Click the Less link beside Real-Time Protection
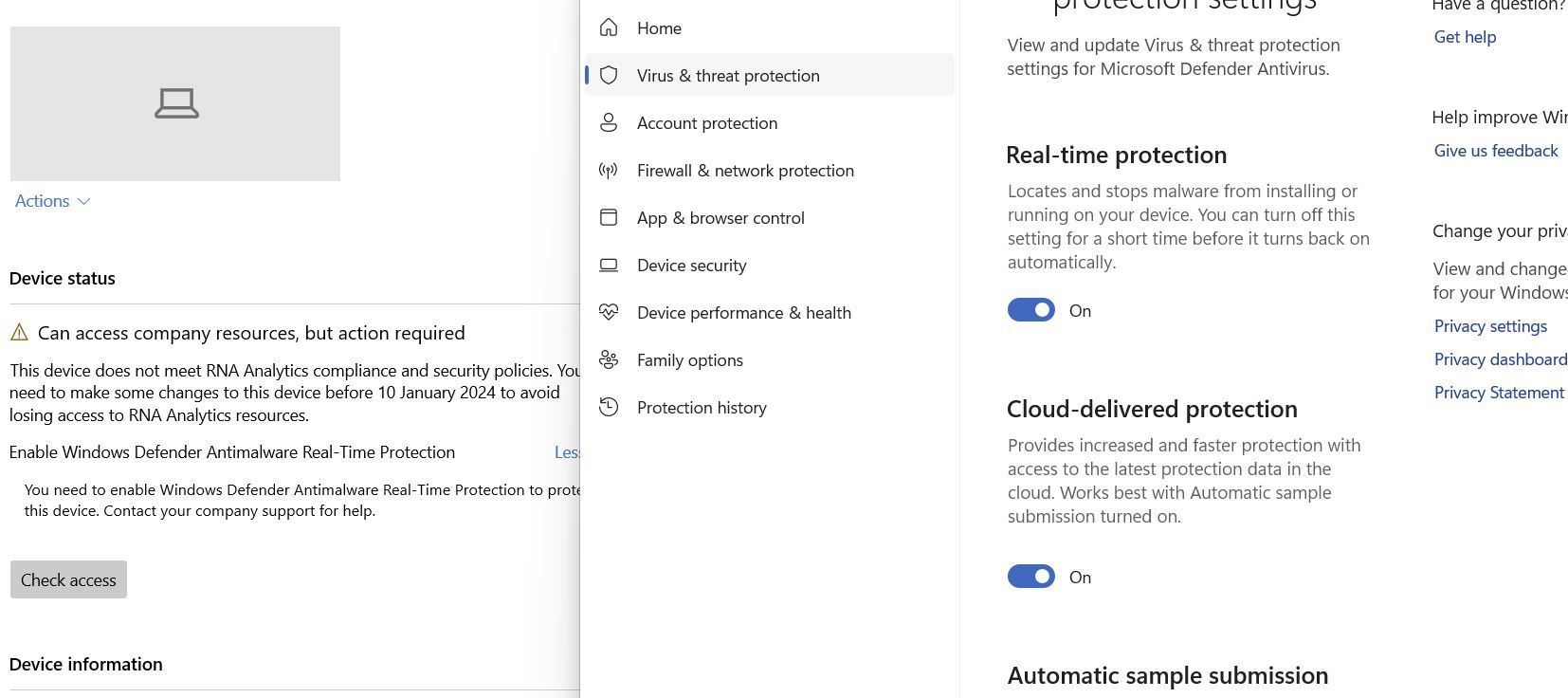 point(567,452)
